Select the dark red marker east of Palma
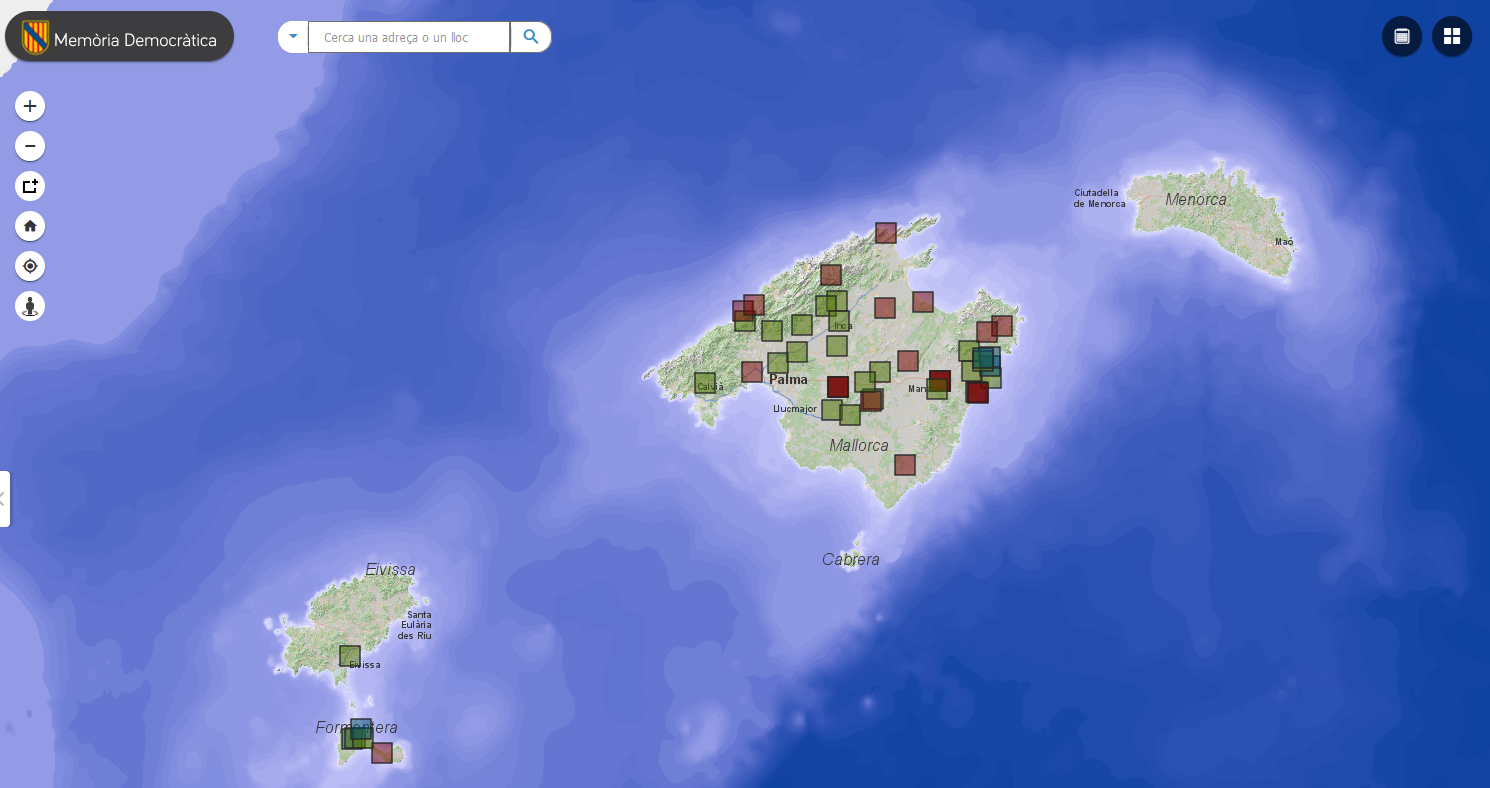This screenshot has height=788, width=1490. tap(836, 385)
